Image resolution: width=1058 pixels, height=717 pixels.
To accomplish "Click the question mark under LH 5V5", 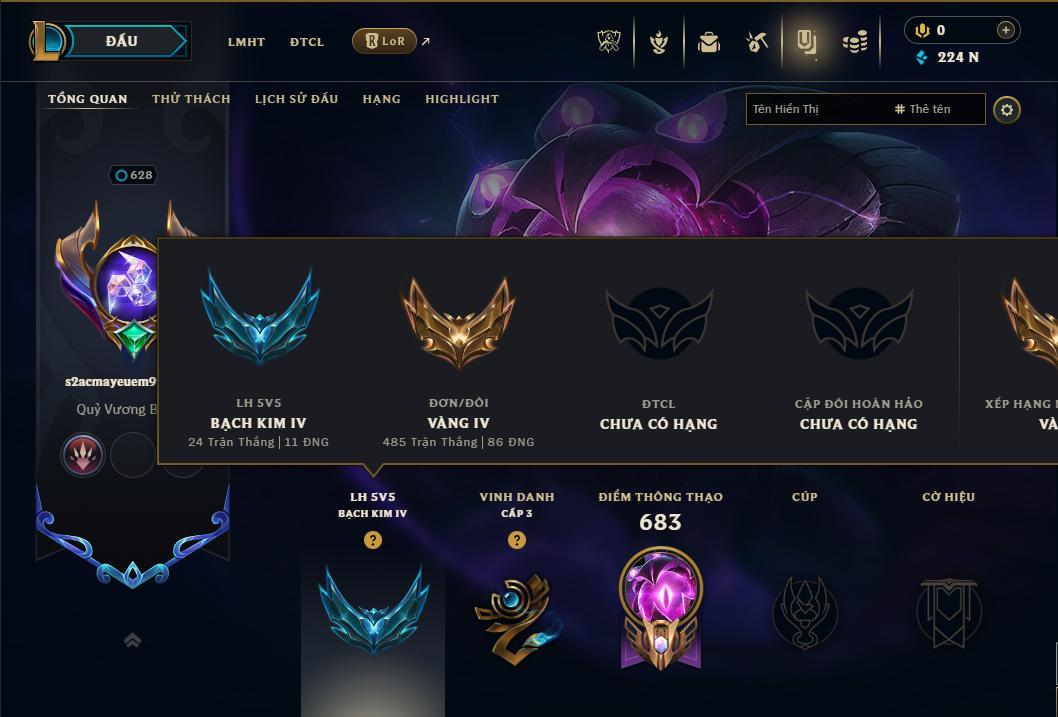I will [372, 540].
